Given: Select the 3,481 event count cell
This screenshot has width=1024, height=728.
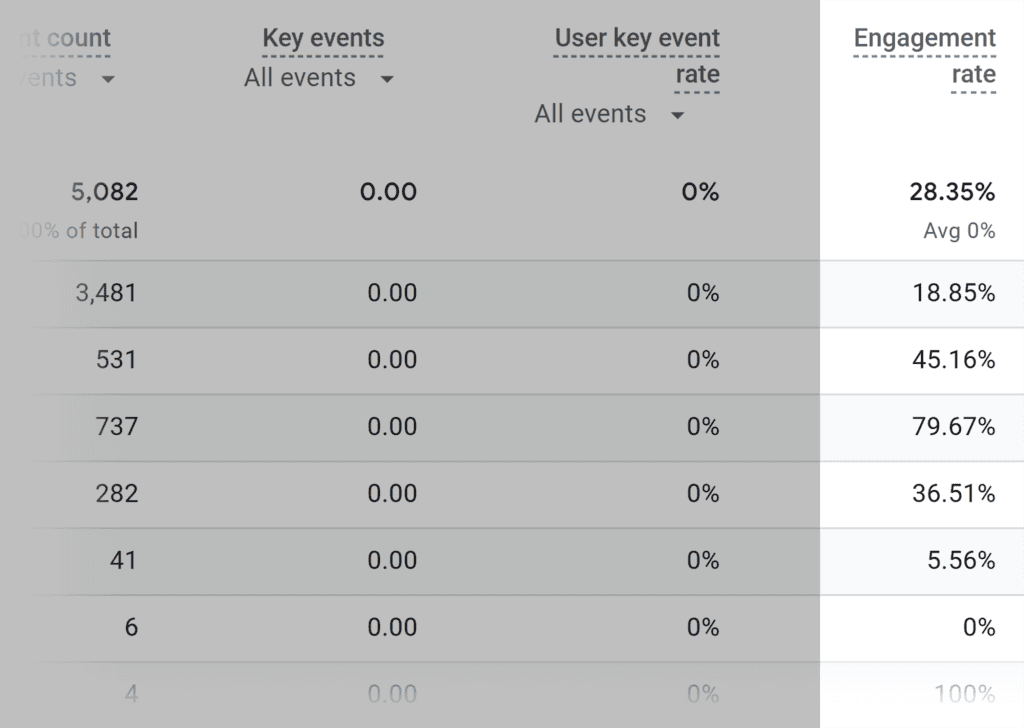Looking at the screenshot, I should 105,294.
